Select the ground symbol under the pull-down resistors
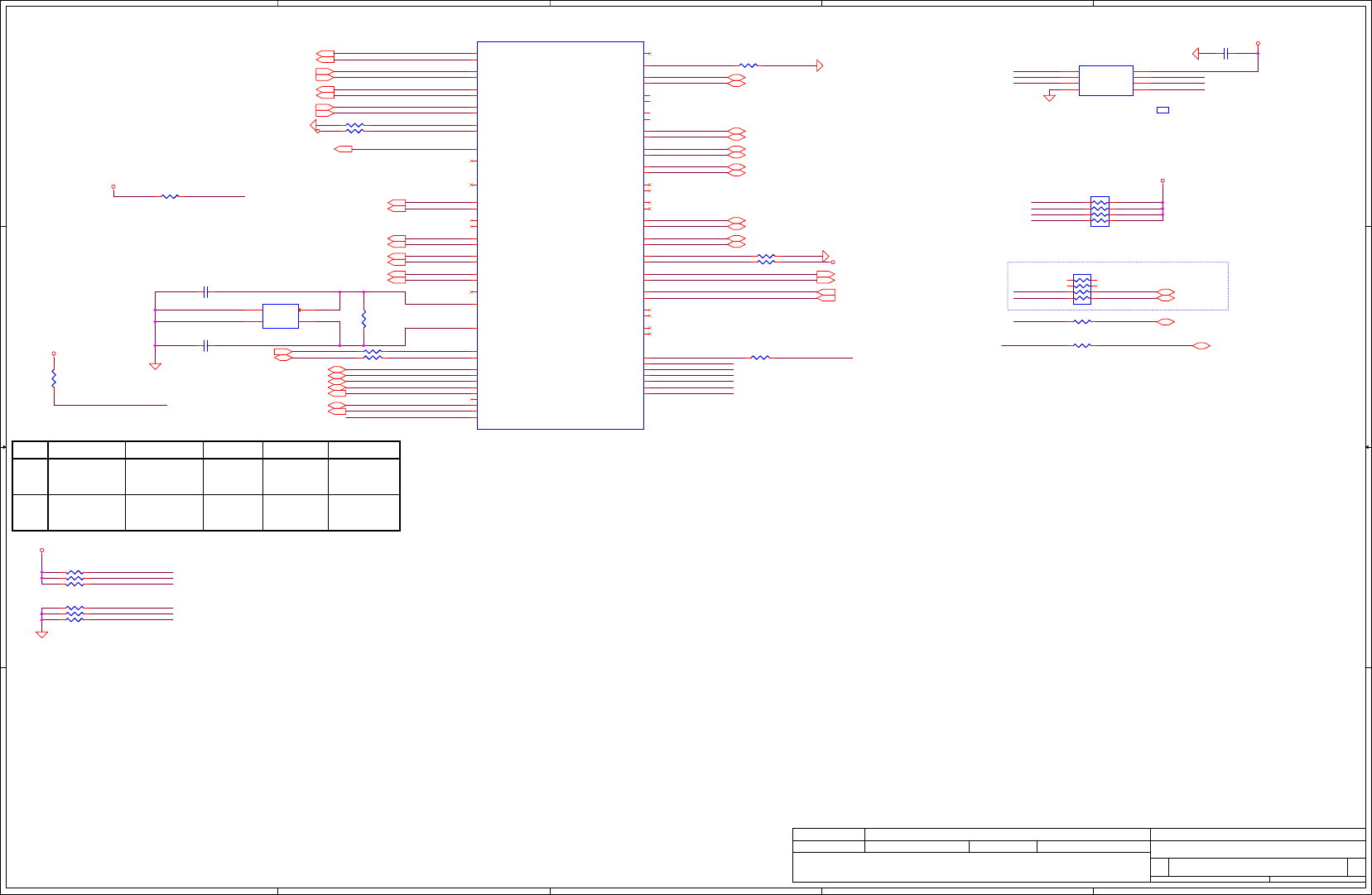1372x895 pixels. (41, 635)
